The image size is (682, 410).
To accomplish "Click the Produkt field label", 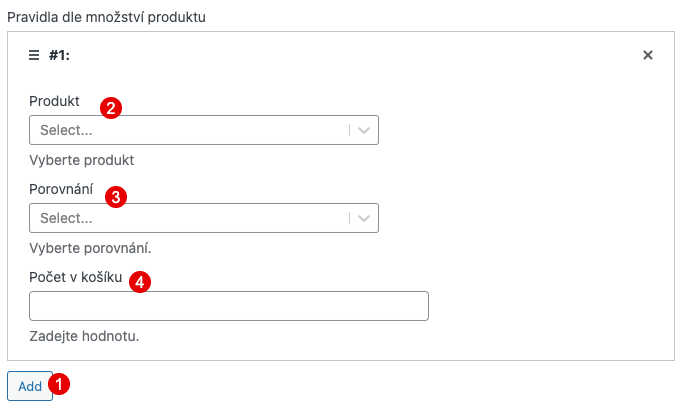I will coord(54,101).
